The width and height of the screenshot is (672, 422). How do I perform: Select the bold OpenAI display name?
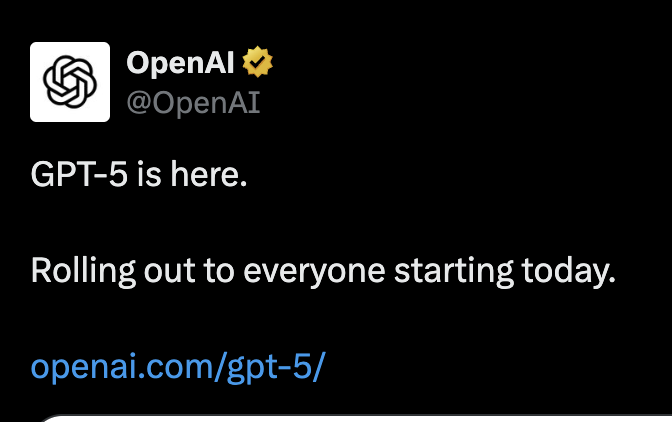[180, 63]
